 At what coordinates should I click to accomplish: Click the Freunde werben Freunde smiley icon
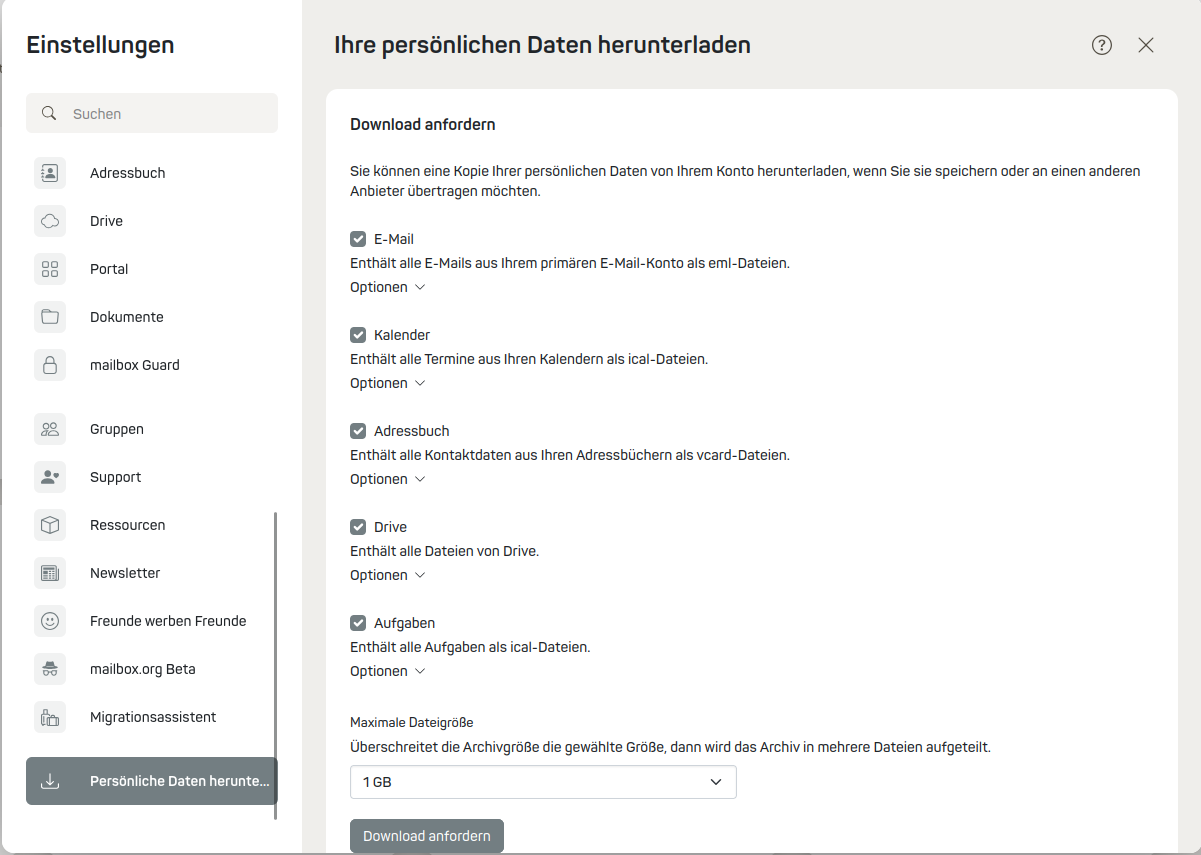click(49, 621)
